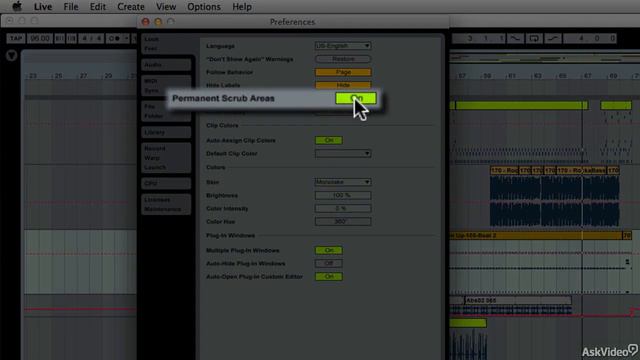Click the Brightness value field
The width and height of the screenshot is (640, 360).
[343, 195]
